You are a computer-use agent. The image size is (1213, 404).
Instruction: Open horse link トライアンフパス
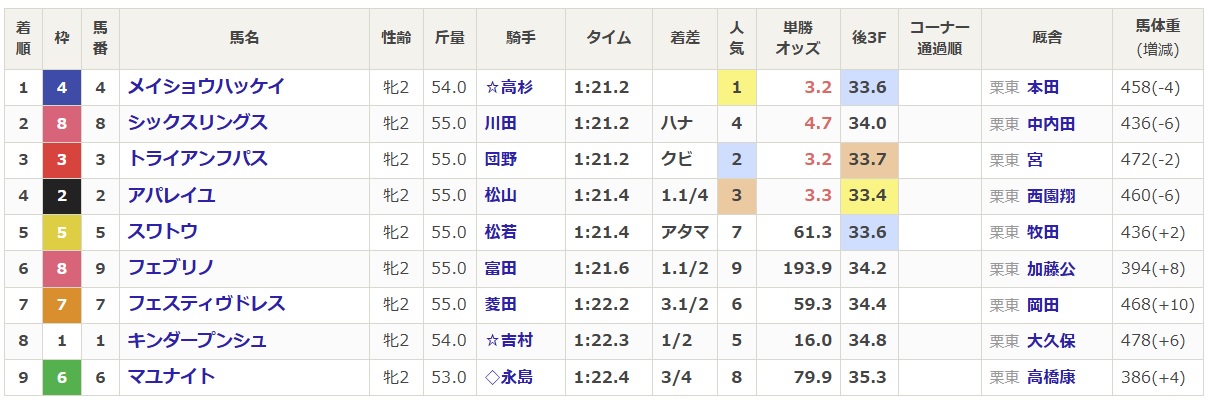[x=197, y=159]
